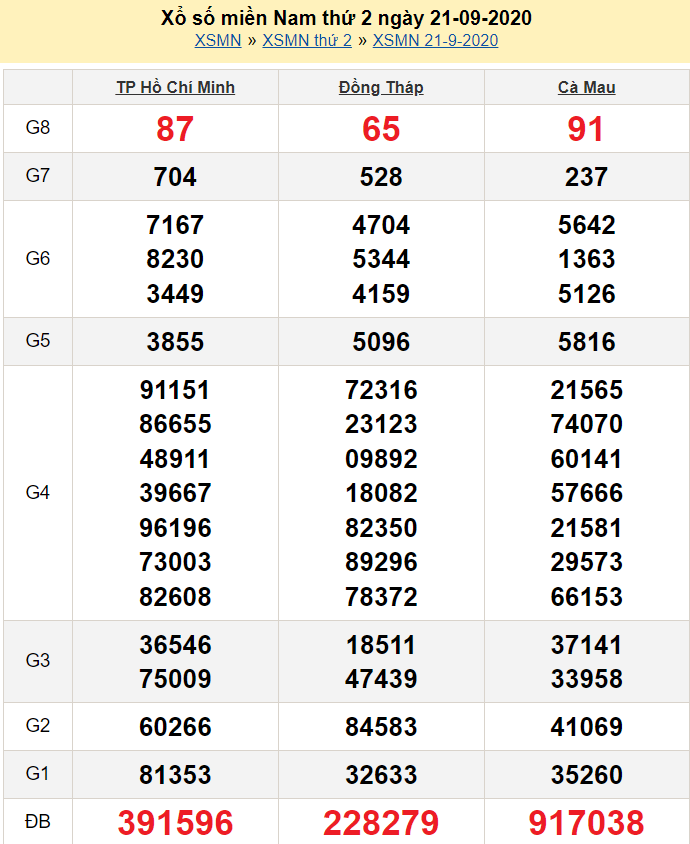The width and height of the screenshot is (690, 844).
Task: Select the red G8 number 87
Action: tap(175, 129)
